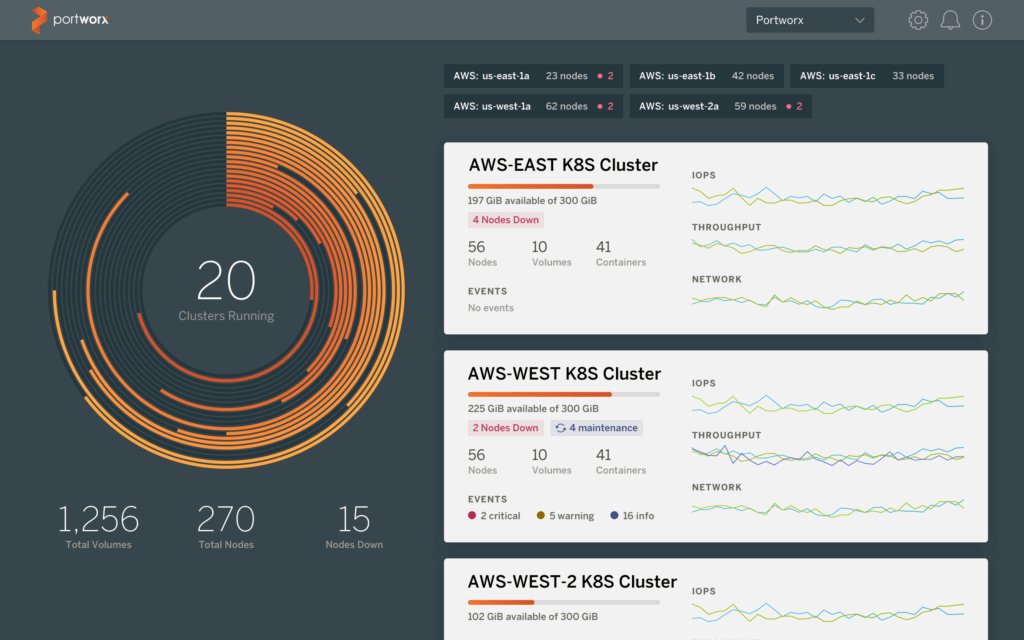Click the storage capacity bar on AWS-EAST cluster
The image size is (1024, 640).
coord(563,185)
